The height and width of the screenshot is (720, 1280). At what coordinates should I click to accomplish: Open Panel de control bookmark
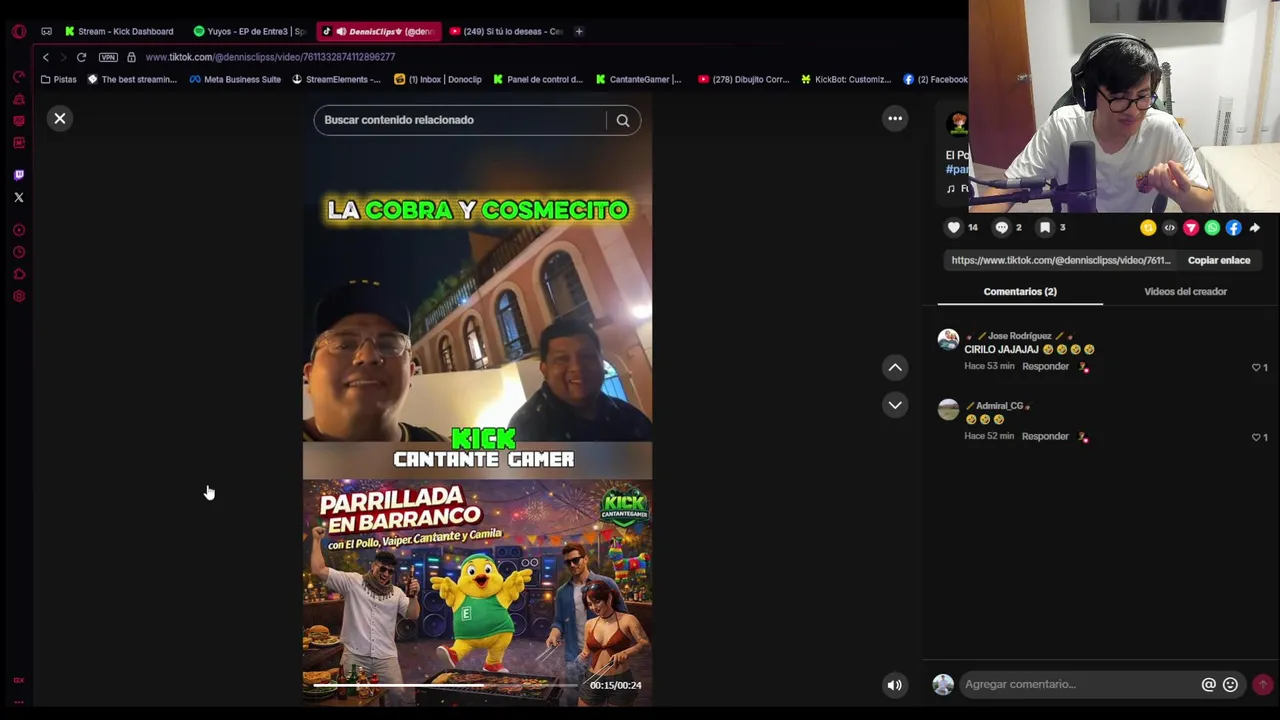tap(537, 79)
